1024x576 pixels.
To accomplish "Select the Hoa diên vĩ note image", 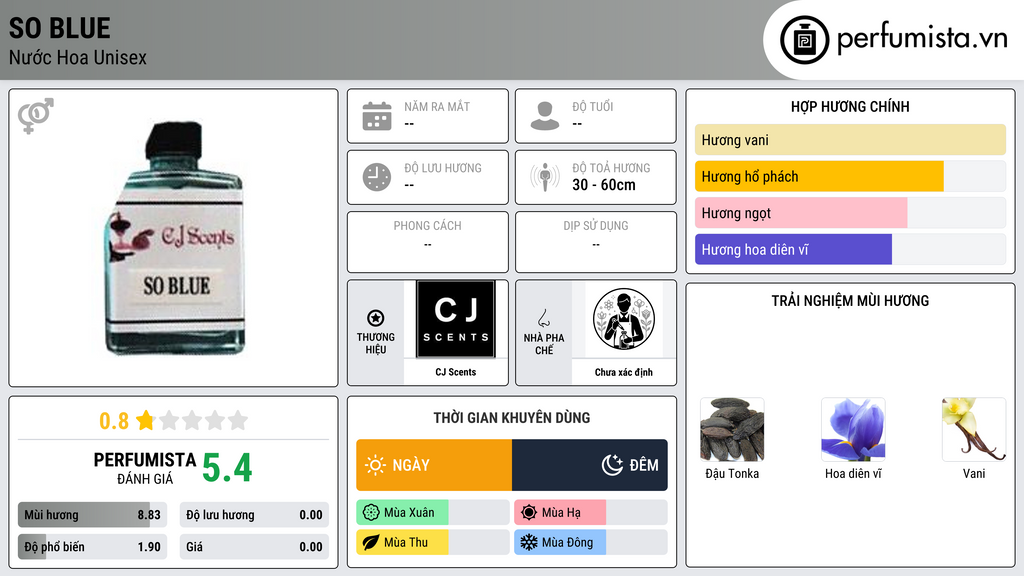I will 853,430.
